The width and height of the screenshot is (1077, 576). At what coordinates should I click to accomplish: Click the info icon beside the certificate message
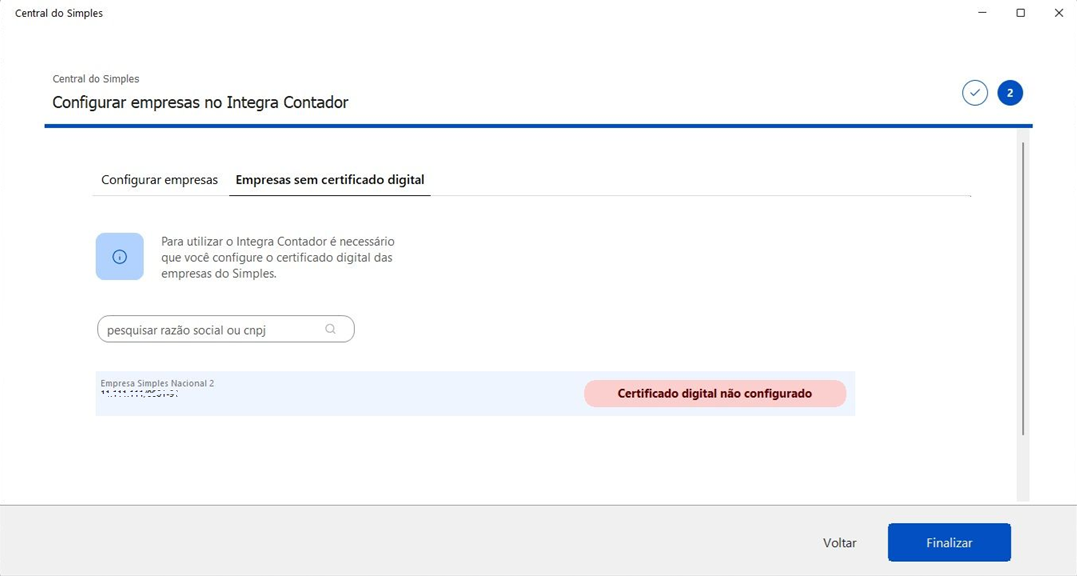pyautogui.click(x=120, y=257)
